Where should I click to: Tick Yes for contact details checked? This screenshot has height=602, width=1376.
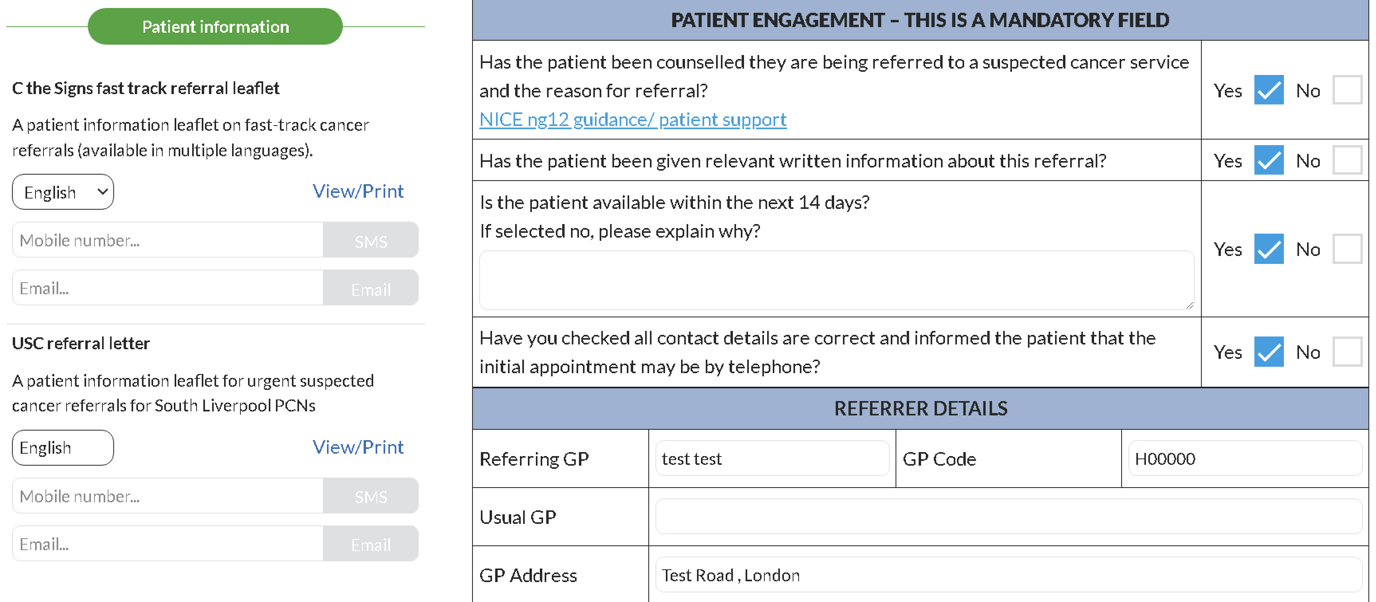tap(1268, 352)
